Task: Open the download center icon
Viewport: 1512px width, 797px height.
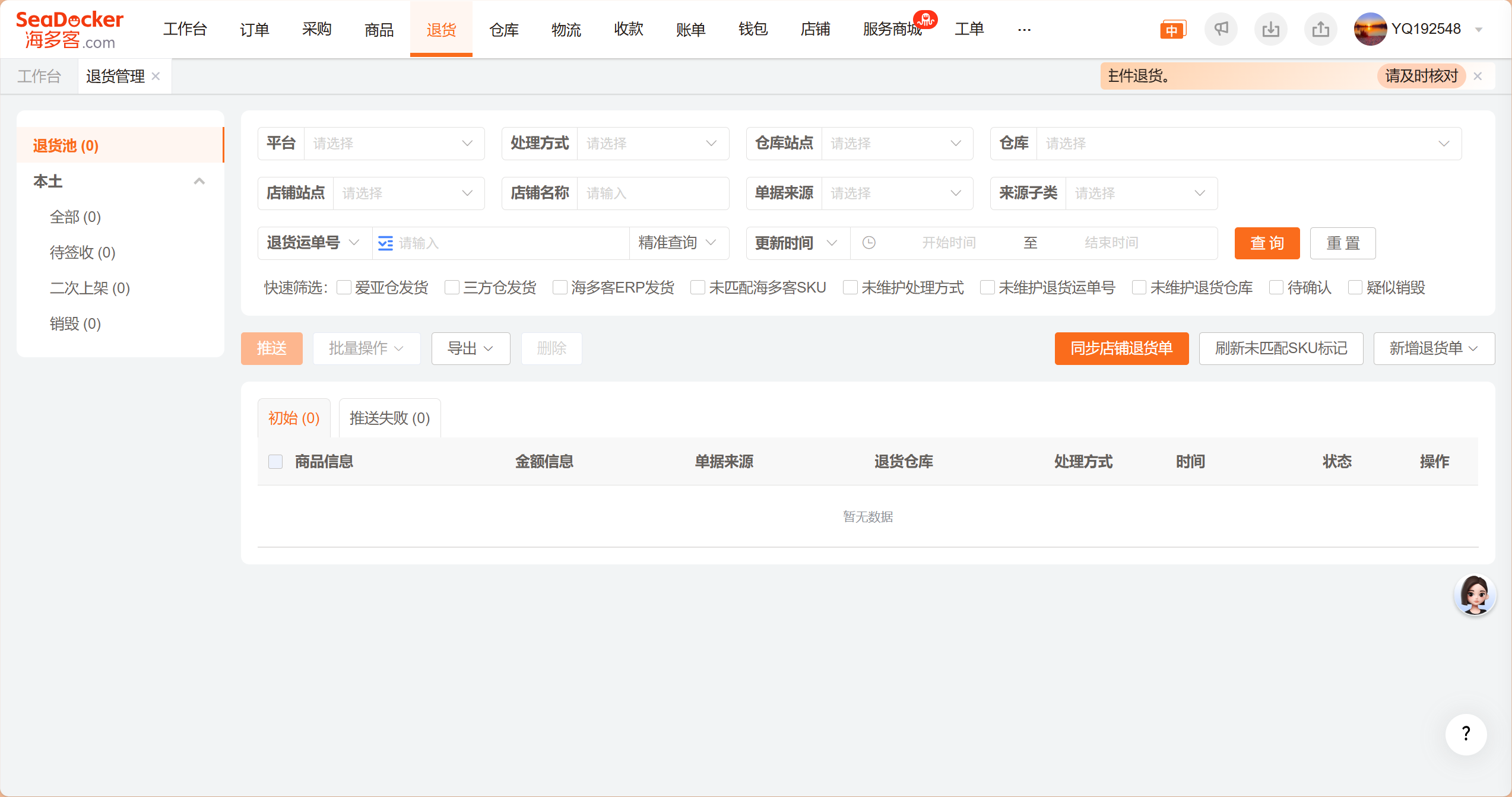Action: coord(1270,29)
